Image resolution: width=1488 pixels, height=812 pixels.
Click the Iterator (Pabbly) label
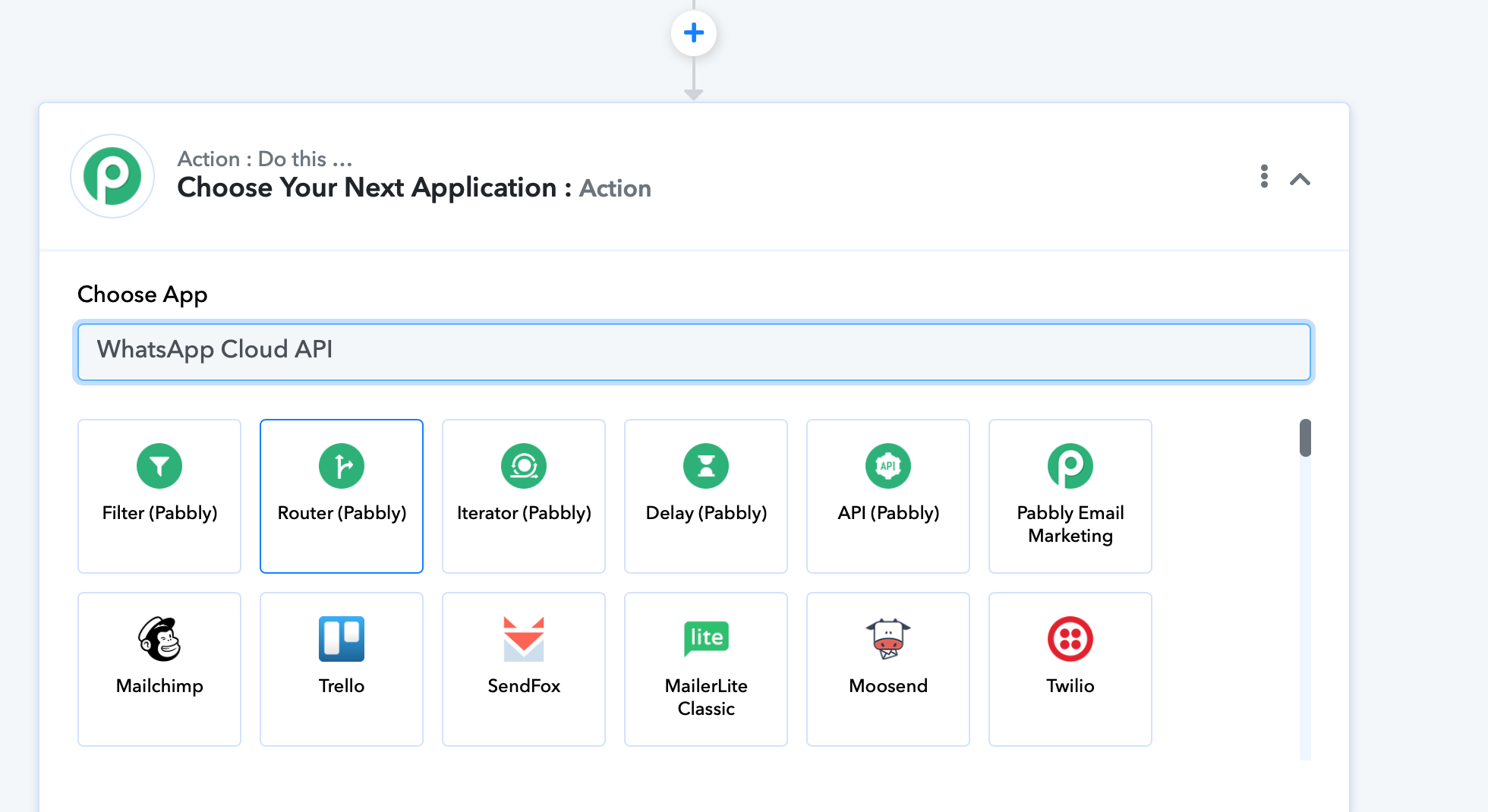point(524,514)
